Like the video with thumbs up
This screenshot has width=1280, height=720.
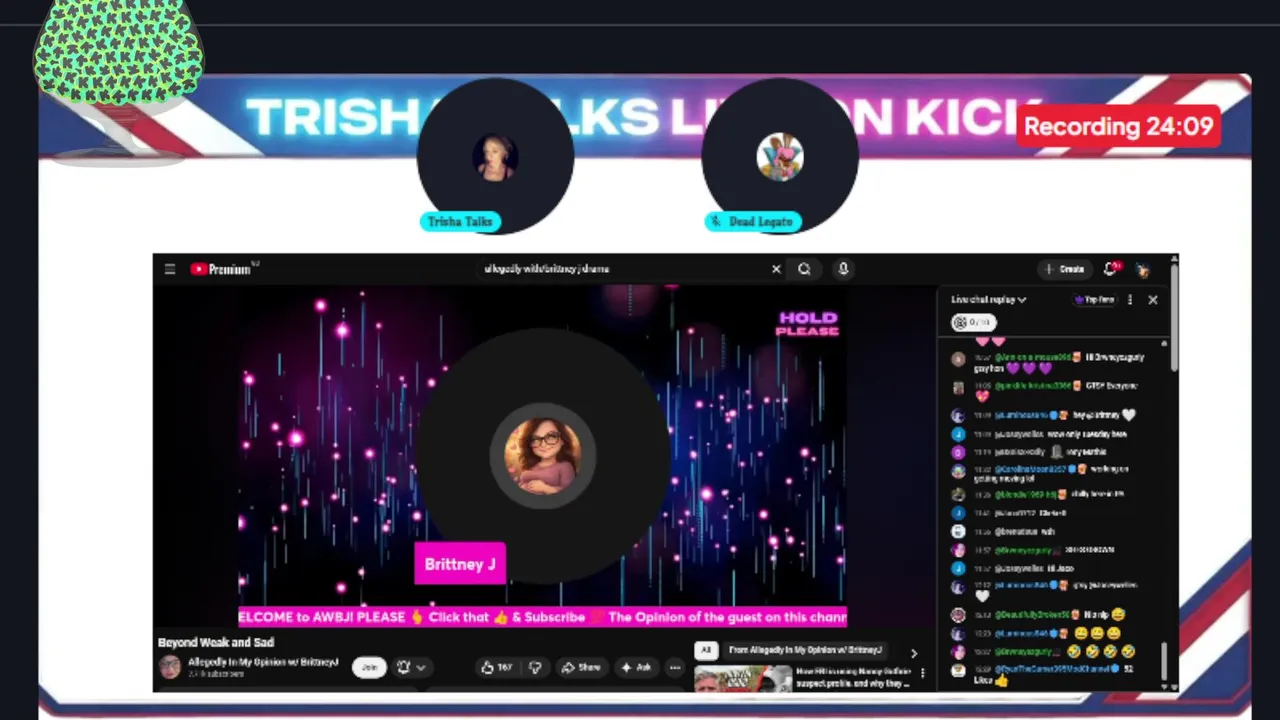(497, 667)
